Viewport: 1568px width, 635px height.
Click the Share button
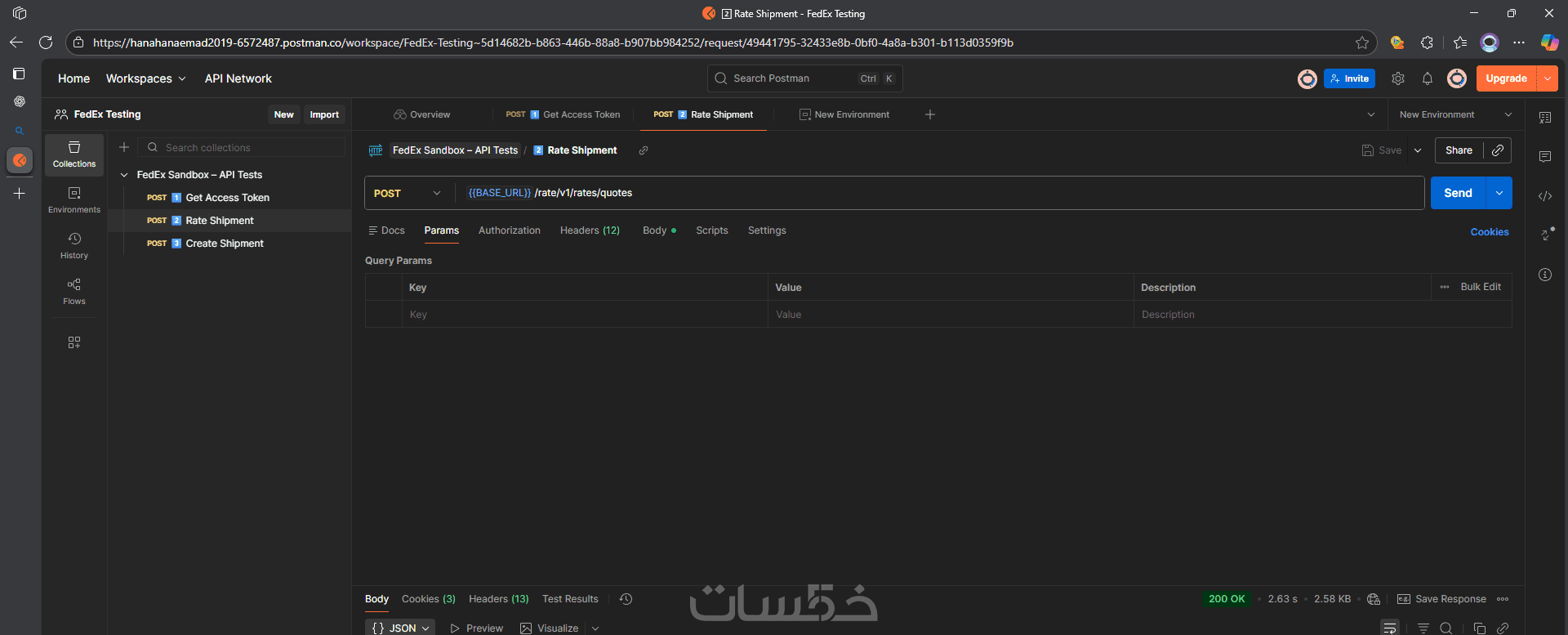[1459, 150]
